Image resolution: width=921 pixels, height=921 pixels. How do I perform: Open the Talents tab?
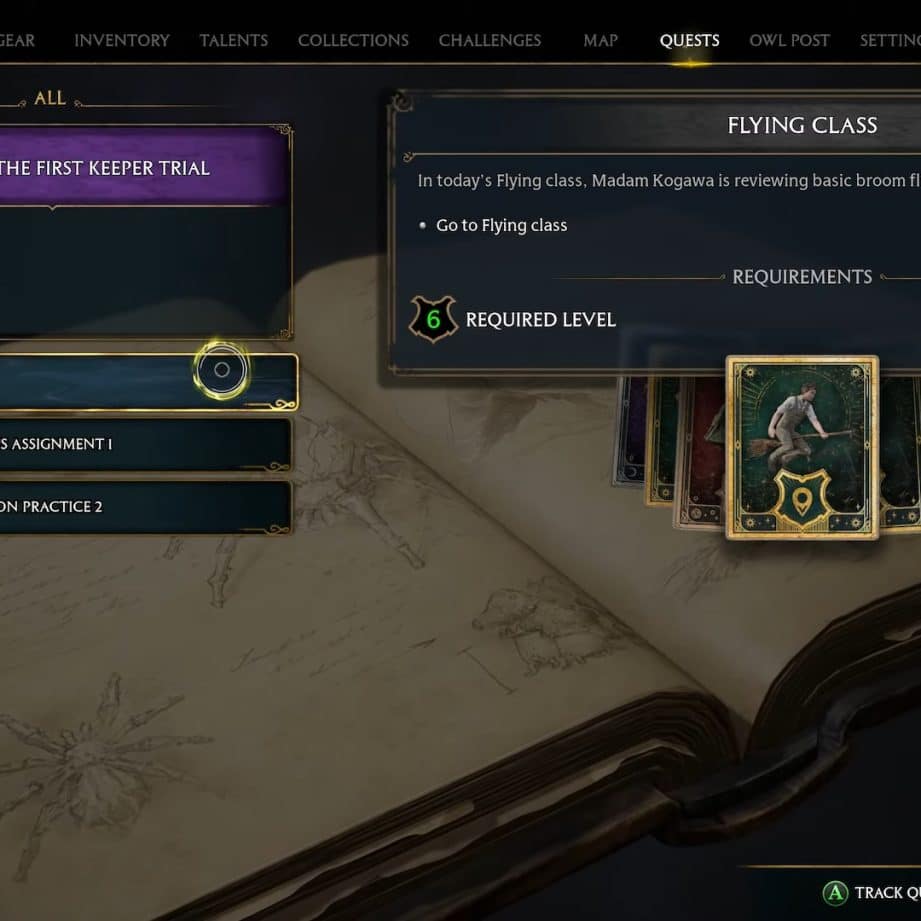point(233,41)
